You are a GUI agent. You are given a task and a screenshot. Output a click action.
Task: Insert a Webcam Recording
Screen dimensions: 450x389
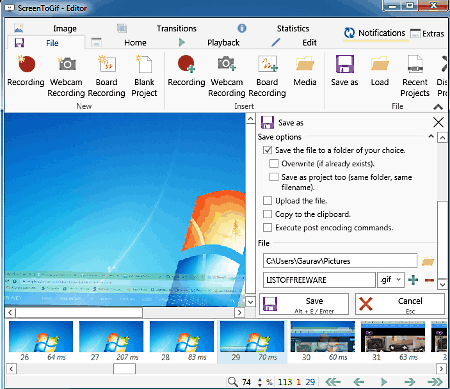[227, 76]
